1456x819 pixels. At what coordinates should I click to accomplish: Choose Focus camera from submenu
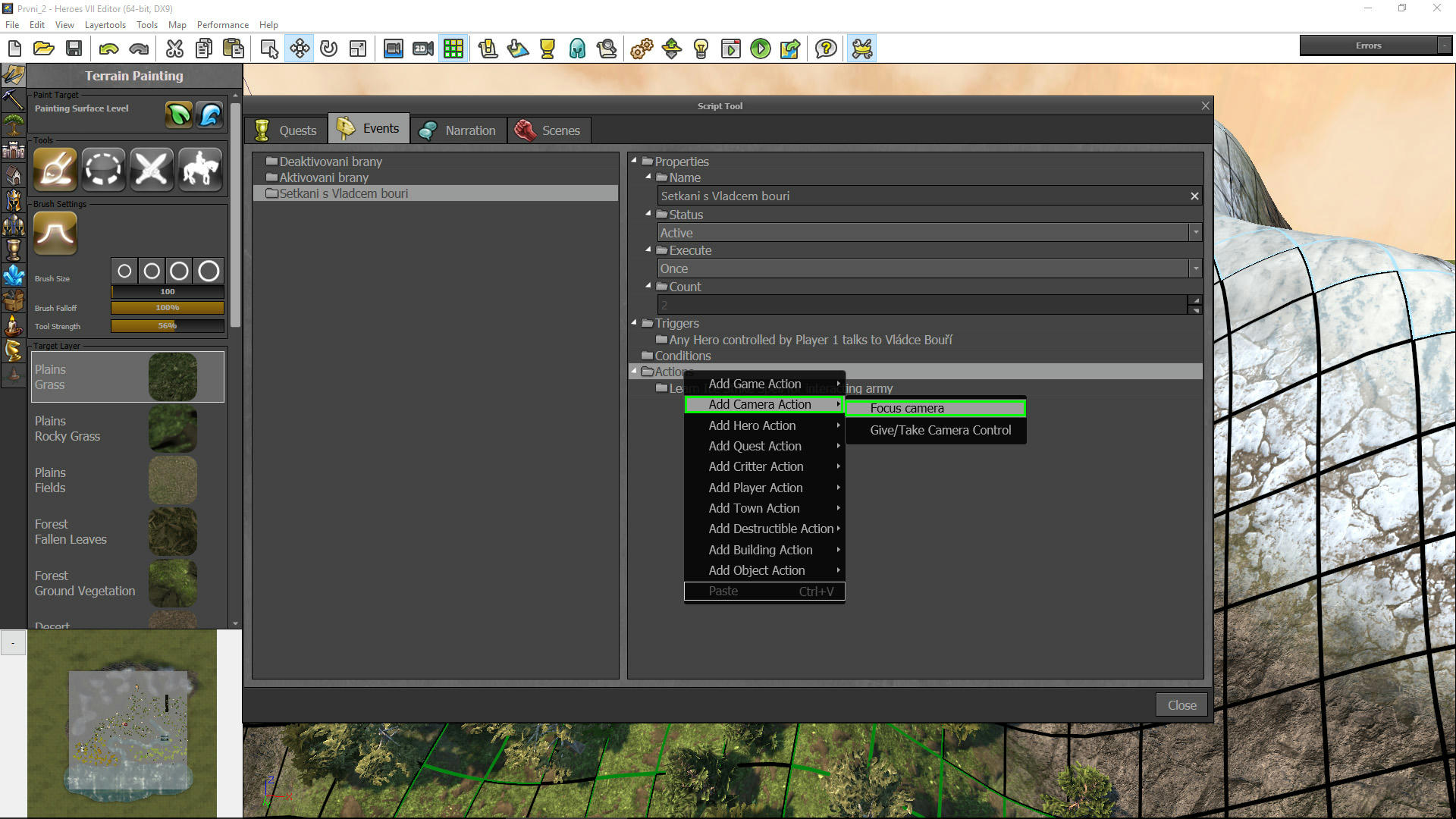point(936,408)
